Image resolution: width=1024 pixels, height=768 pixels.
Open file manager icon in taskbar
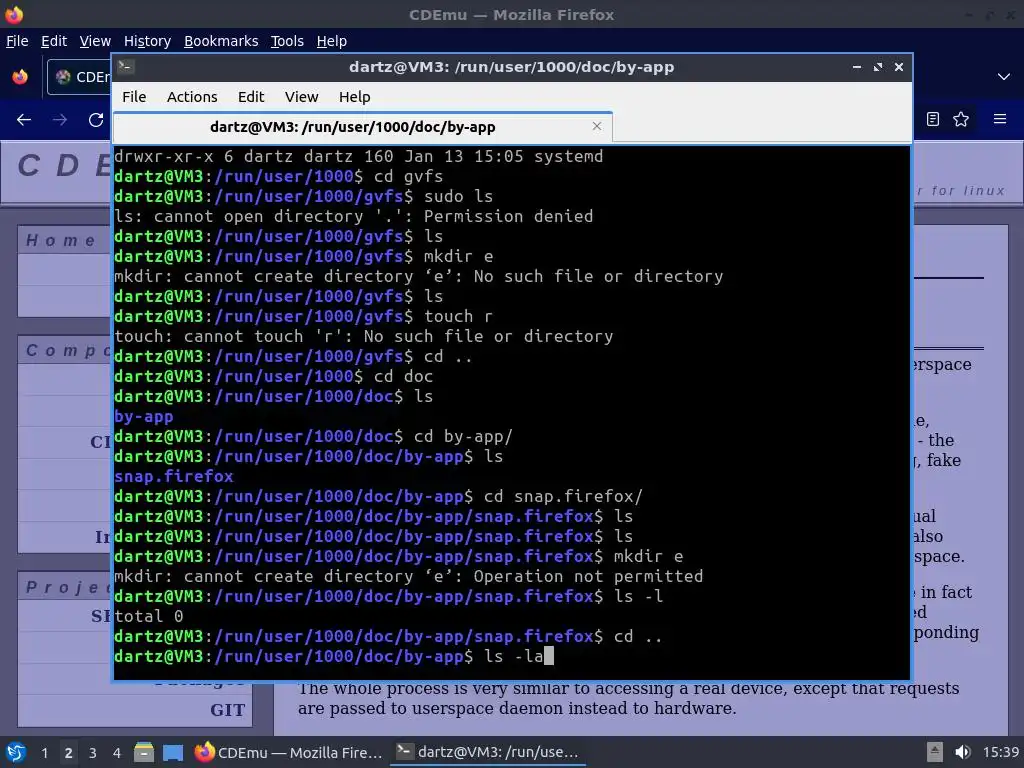(x=144, y=752)
